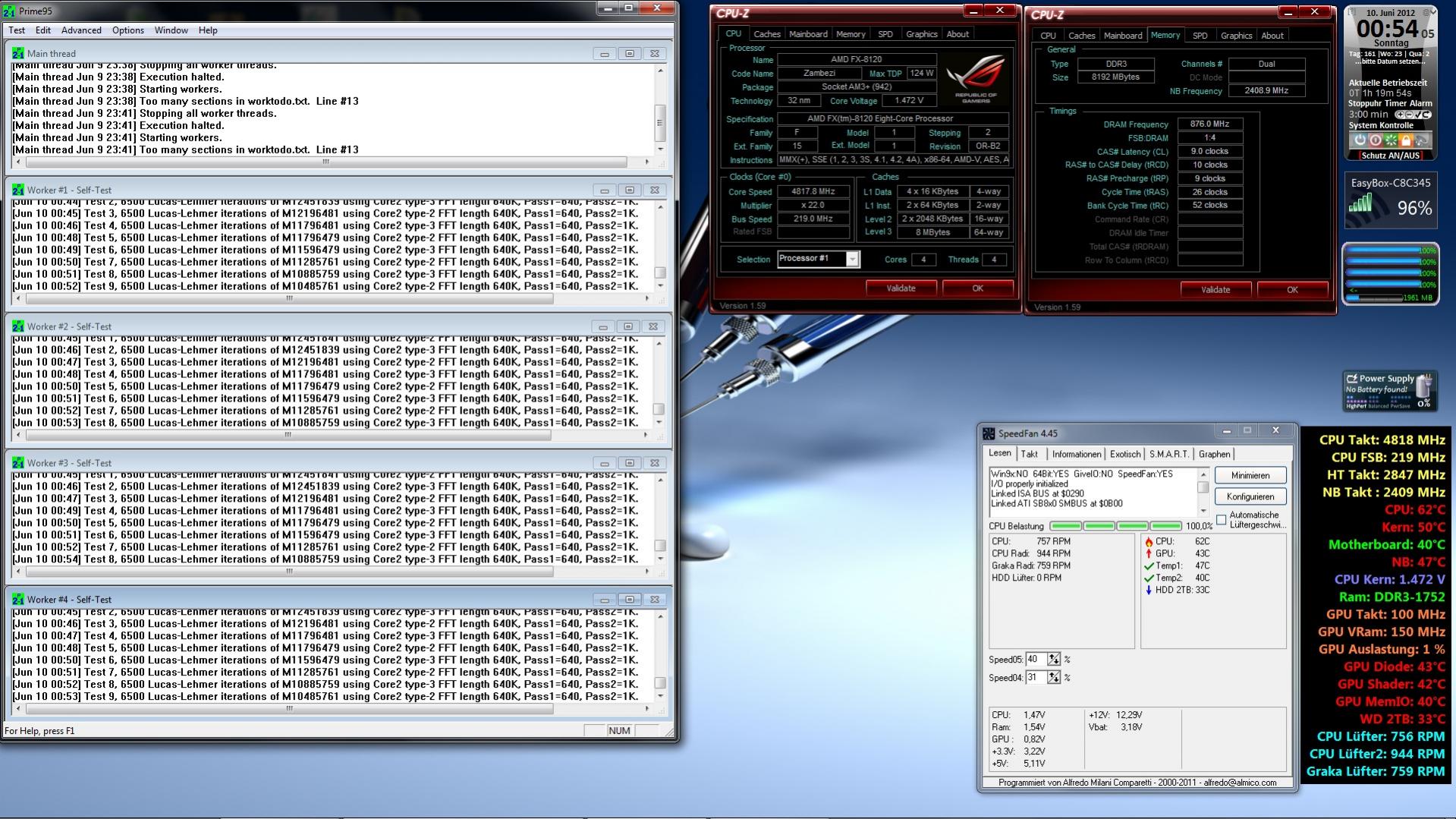Toggle Automatische Lüftergeschwindigkeit checkbox in SpeedFan

[x=1222, y=520]
